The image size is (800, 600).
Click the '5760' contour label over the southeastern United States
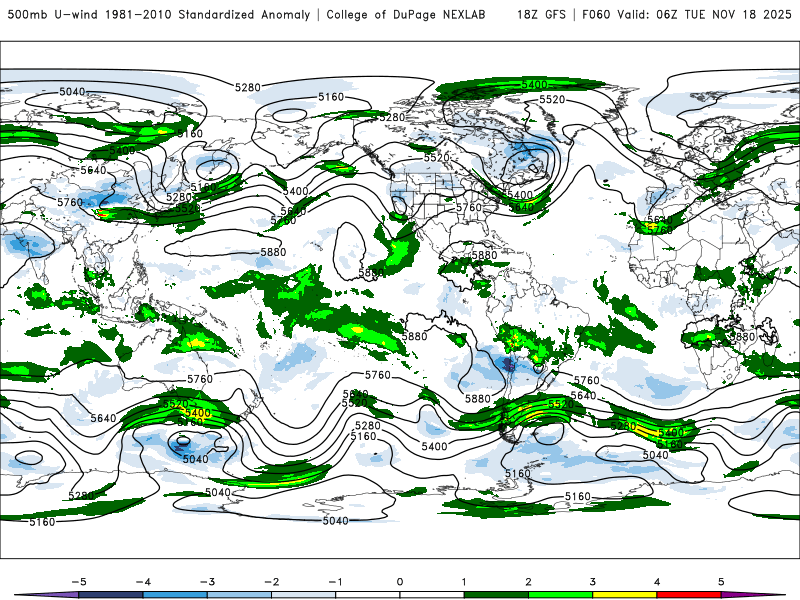tap(469, 208)
